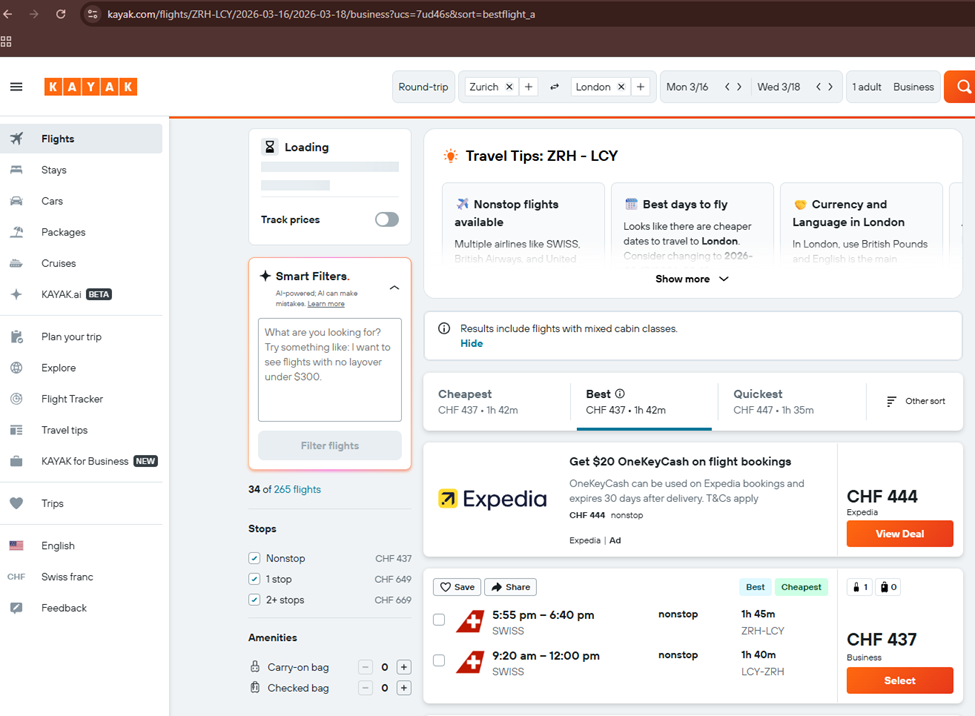Image resolution: width=975 pixels, height=716 pixels.
Task: Open Other sort options
Action: (x=915, y=401)
